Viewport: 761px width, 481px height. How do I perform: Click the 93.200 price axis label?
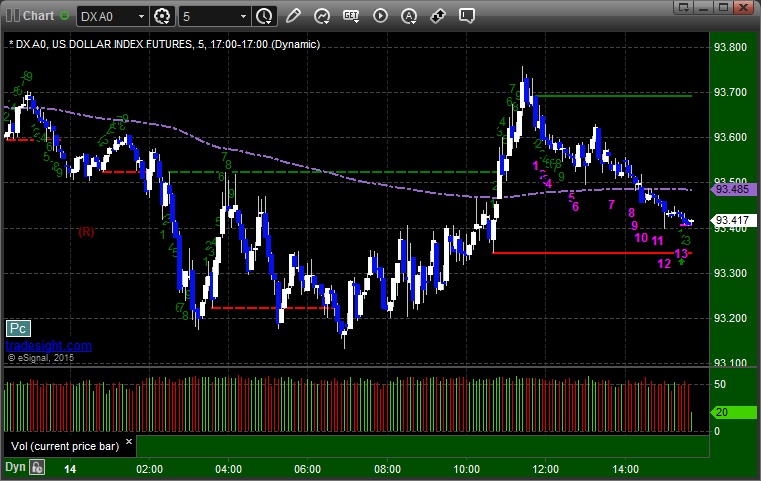coord(730,318)
